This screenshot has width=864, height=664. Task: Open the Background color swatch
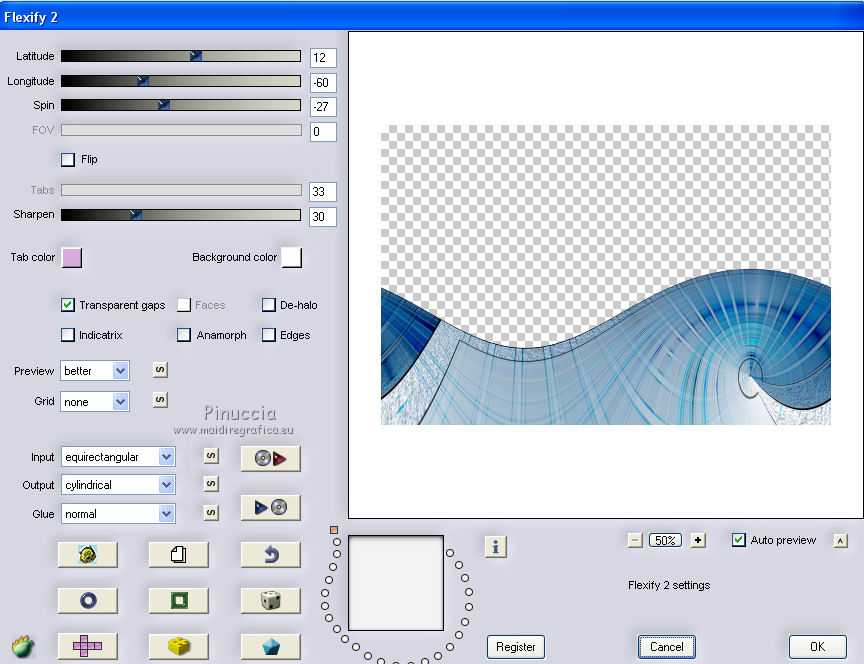pos(291,257)
